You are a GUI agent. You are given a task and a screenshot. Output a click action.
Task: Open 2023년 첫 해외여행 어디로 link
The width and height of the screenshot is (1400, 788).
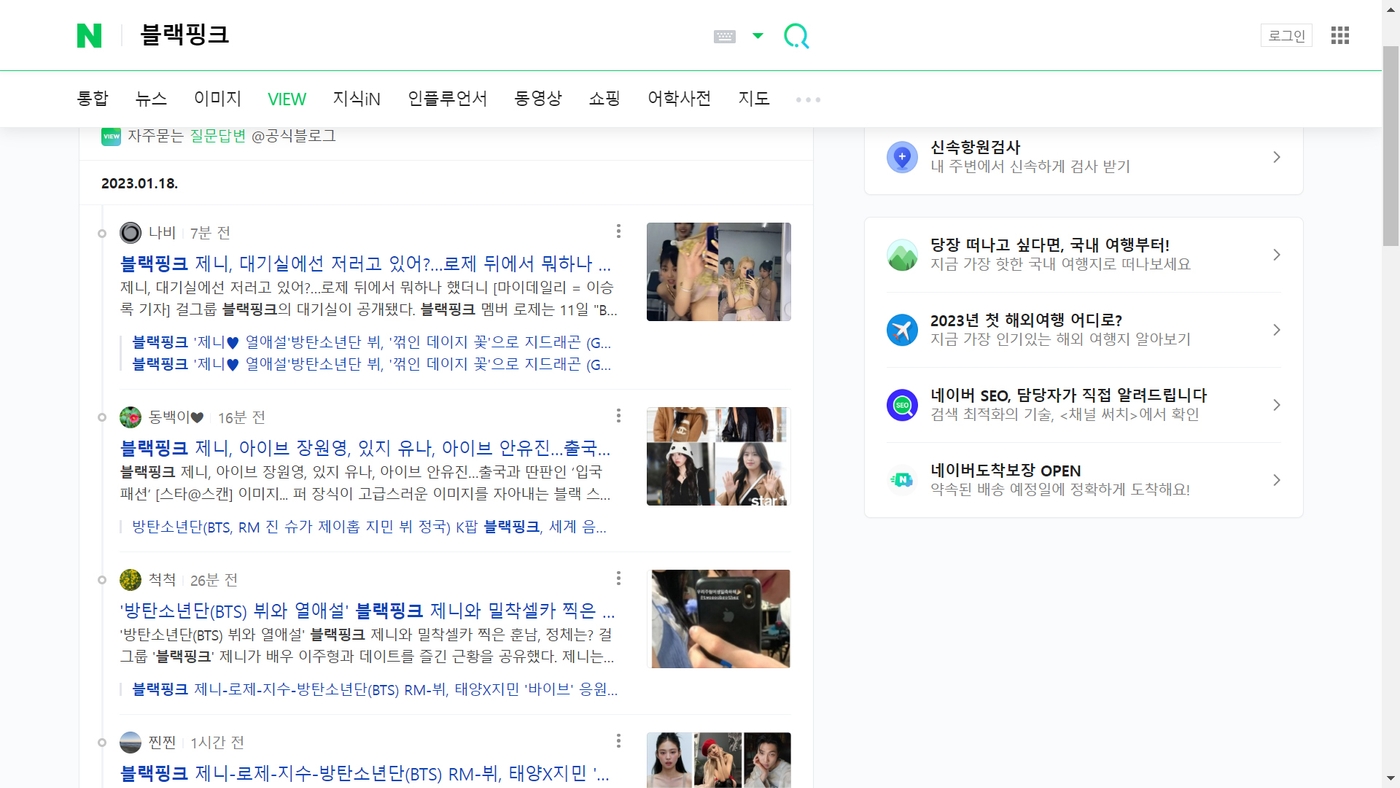pos(1026,320)
